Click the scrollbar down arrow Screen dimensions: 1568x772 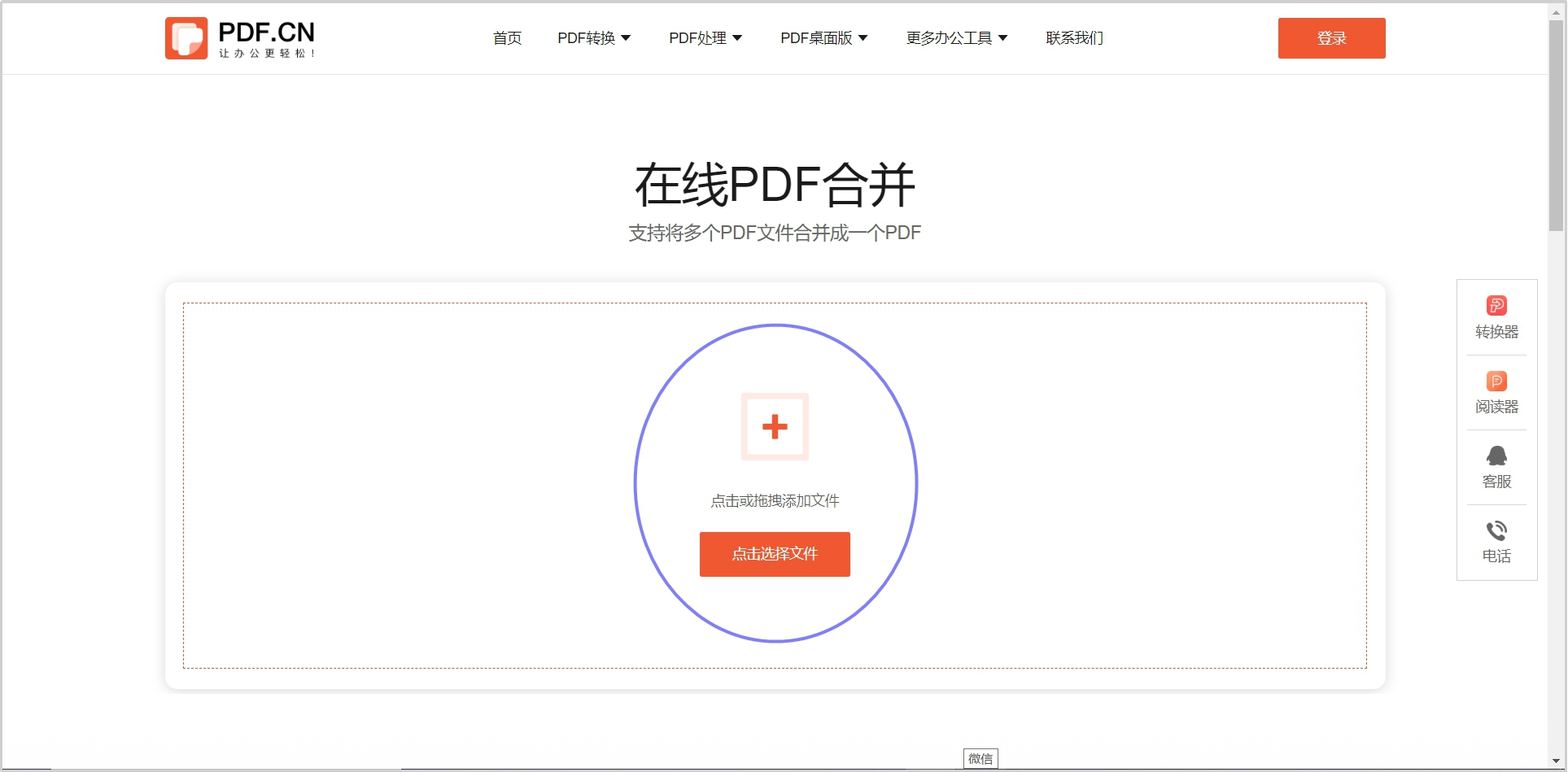pos(1556,761)
